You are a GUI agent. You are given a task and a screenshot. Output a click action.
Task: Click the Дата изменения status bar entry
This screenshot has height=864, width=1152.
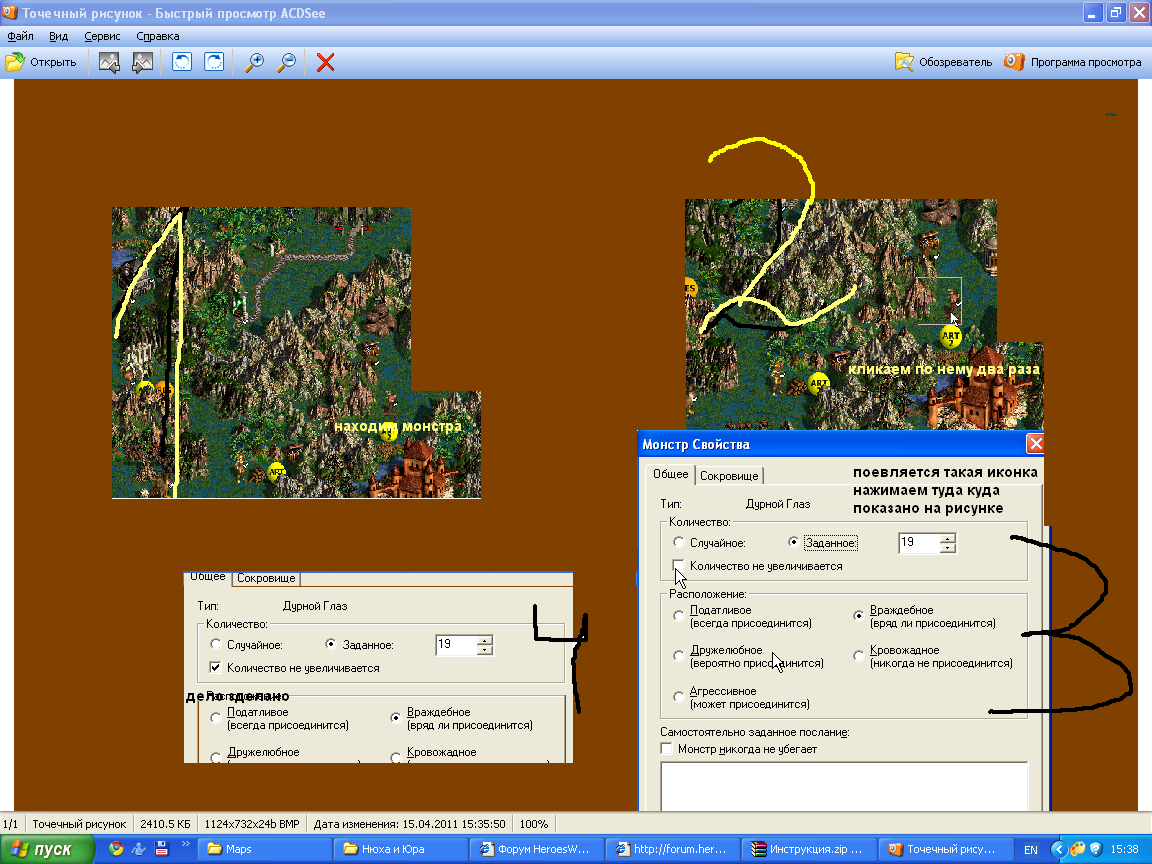[409, 824]
